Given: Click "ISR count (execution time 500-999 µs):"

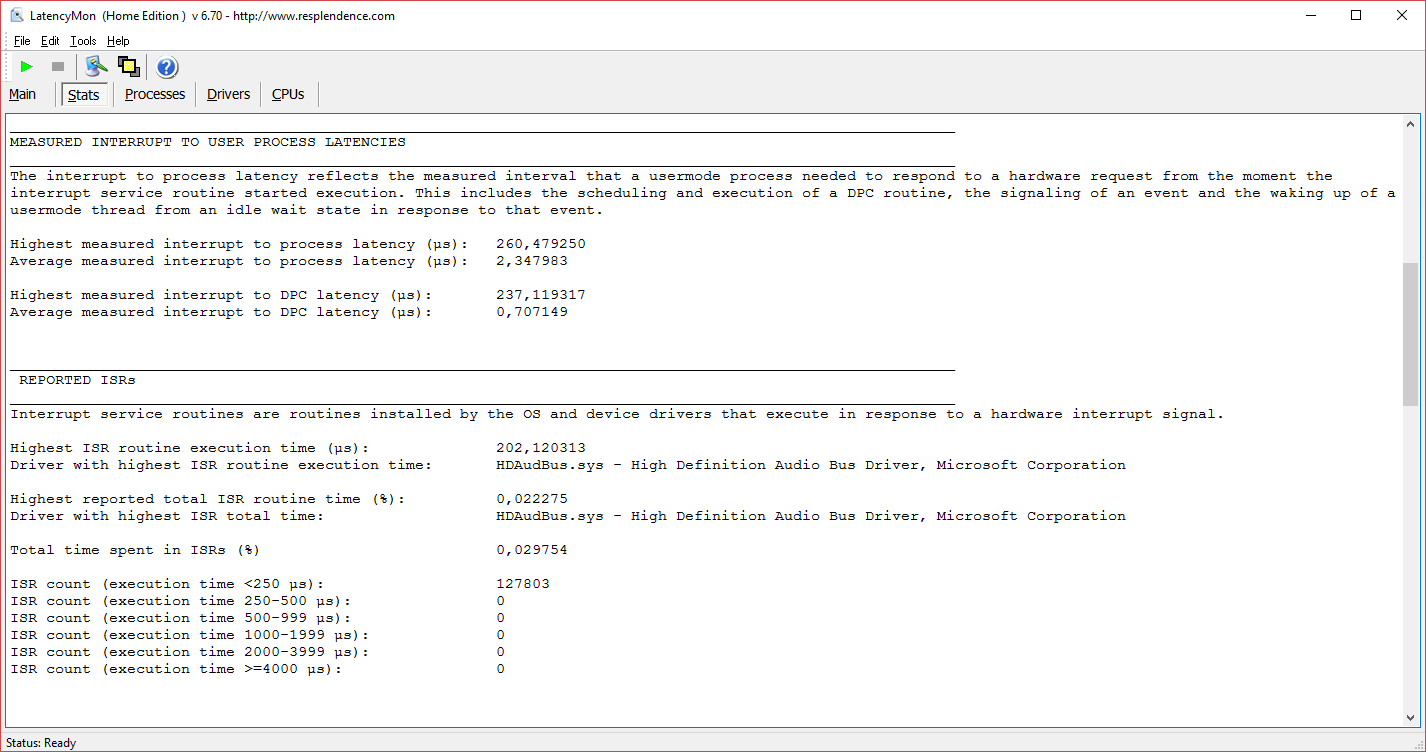Looking at the screenshot, I should pos(181,618).
